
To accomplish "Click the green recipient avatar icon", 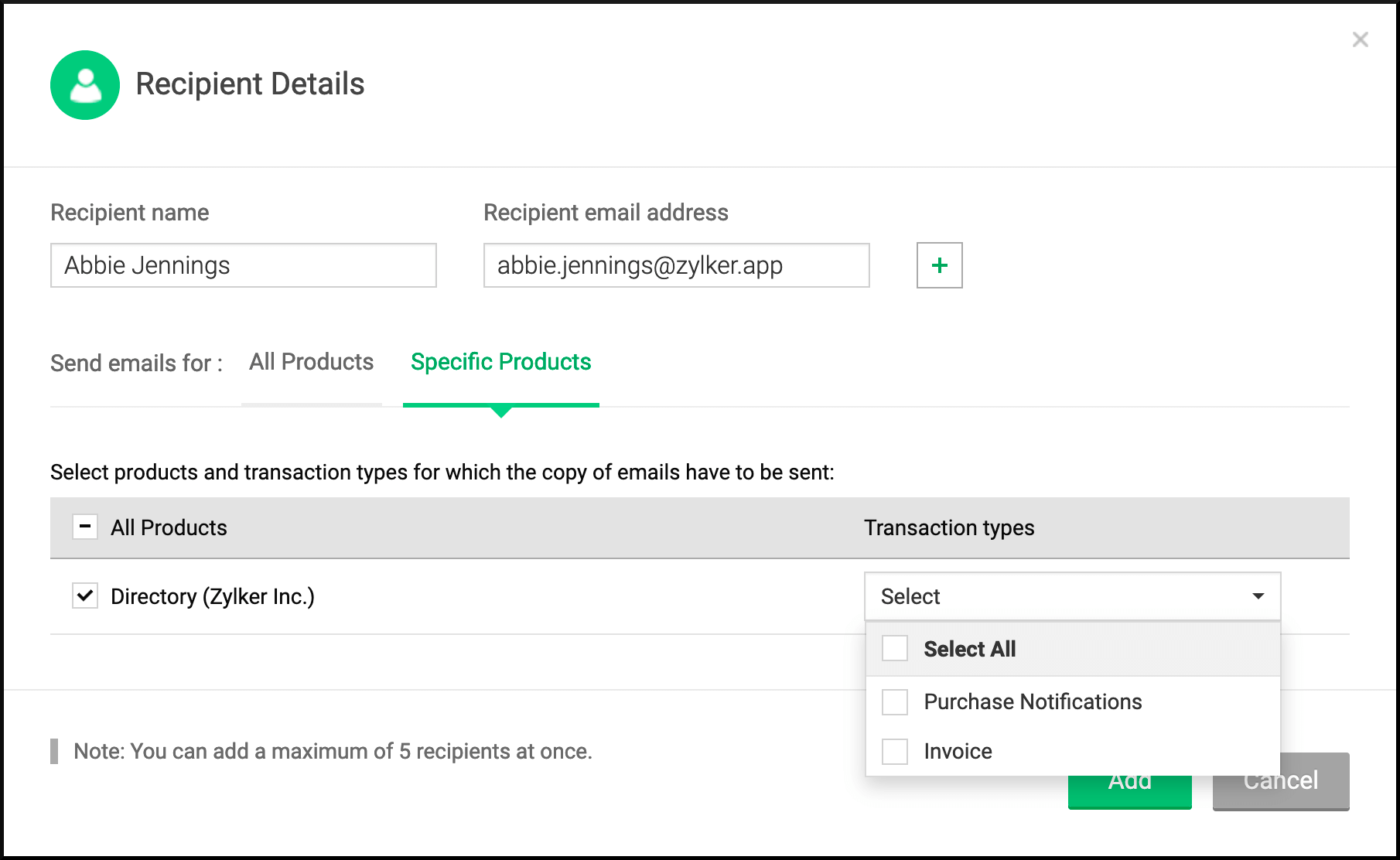I will [x=85, y=85].
